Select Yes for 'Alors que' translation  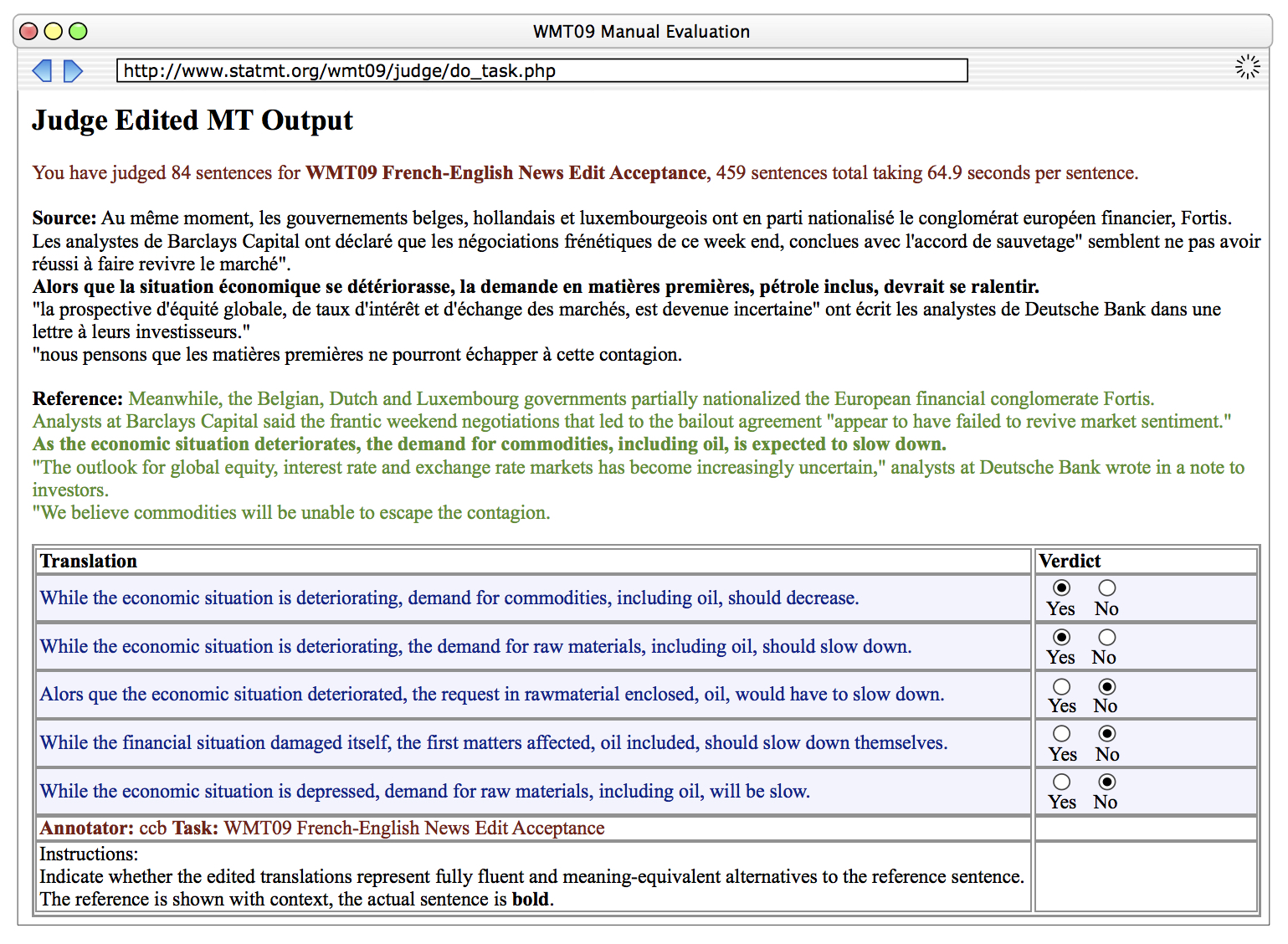point(1061,686)
